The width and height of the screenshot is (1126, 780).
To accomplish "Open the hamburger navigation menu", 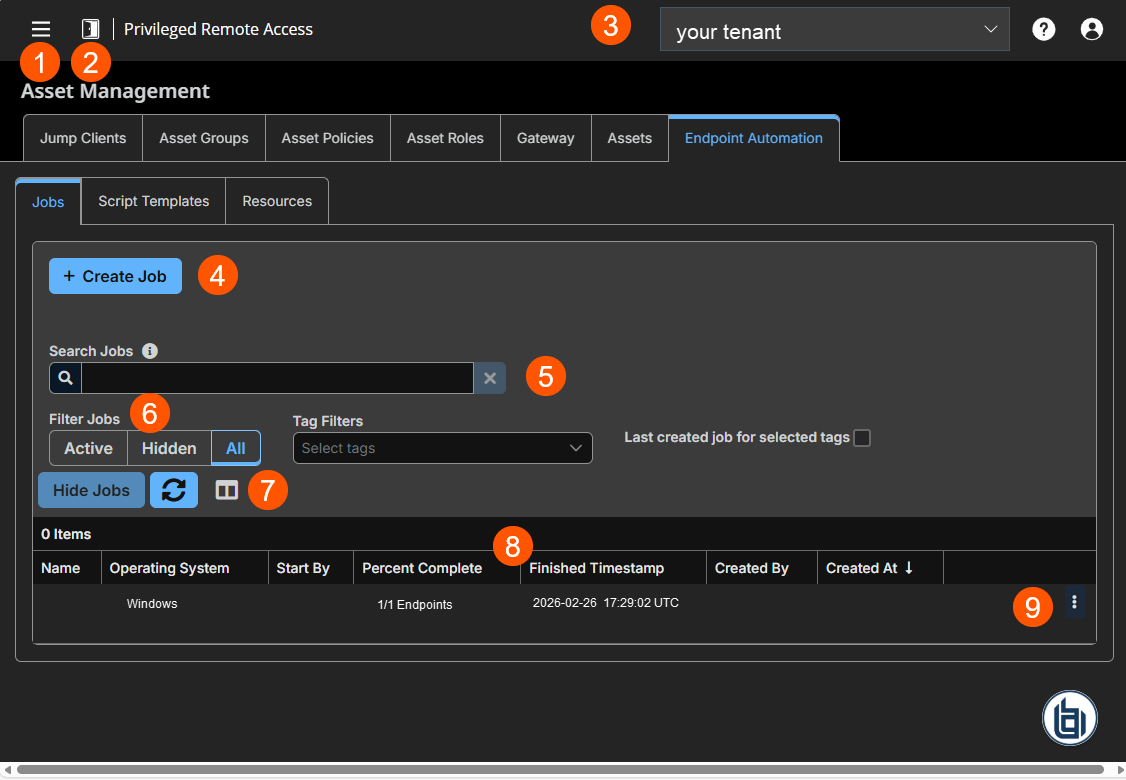I will (40, 29).
